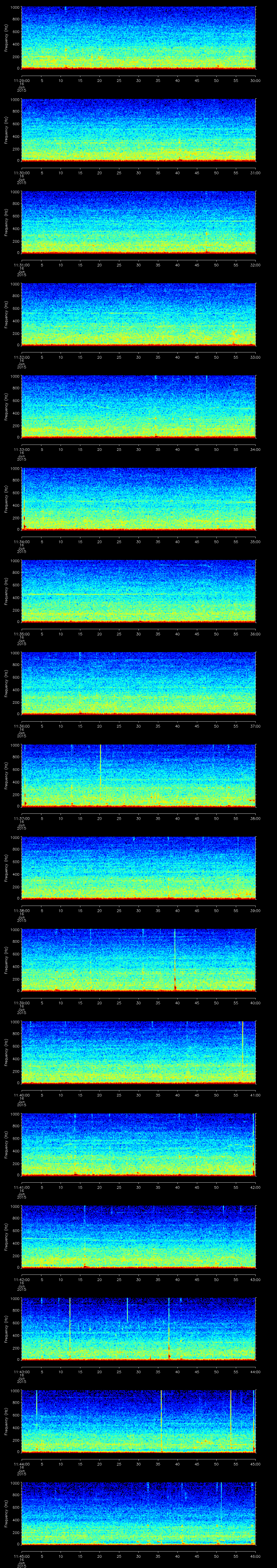Image resolution: width=277 pixels, height=1568 pixels.
Task: Click Frequency (Hz) label of the 11:29:00 panel
Action: (6, 38)
